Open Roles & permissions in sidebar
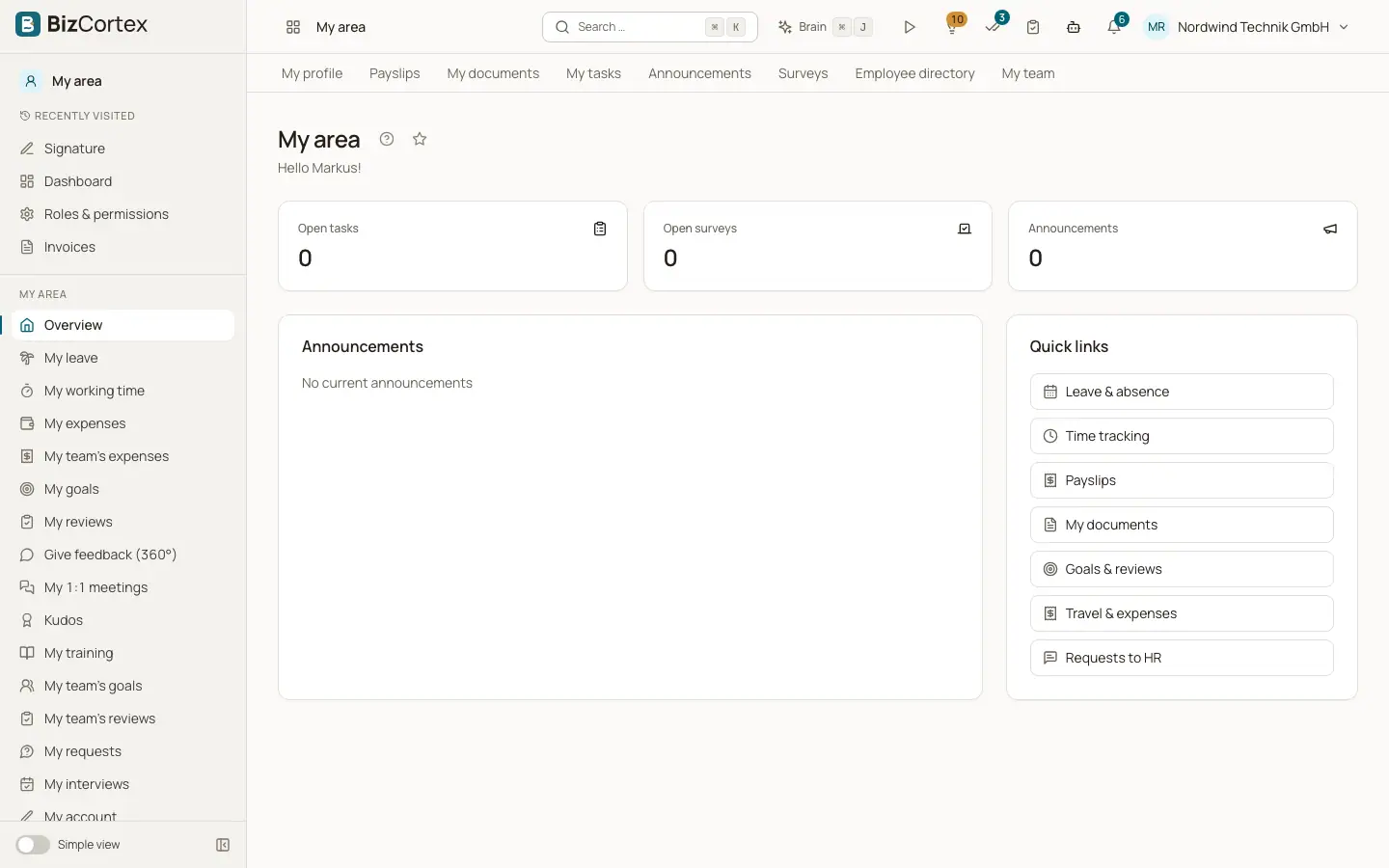The image size is (1389, 868). (123, 214)
